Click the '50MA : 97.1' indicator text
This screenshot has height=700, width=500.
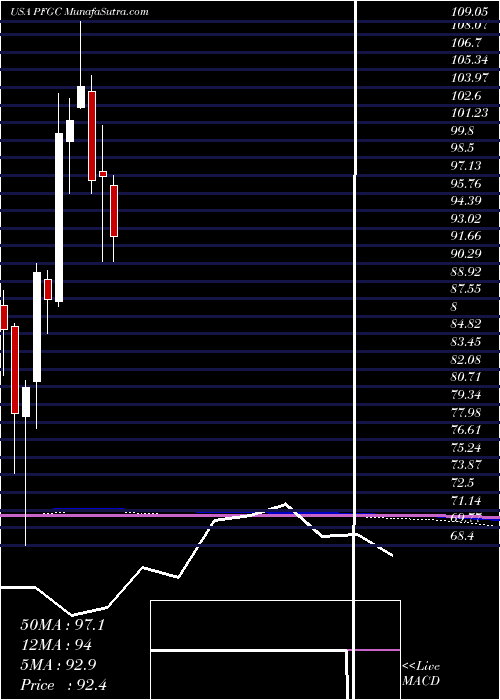pos(62,625)
